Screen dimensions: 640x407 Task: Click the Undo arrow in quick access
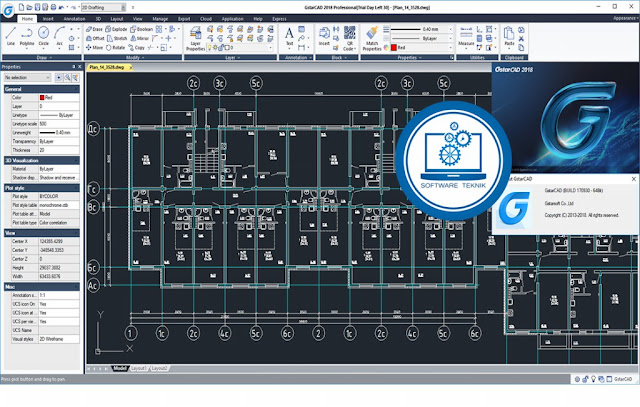tap(61, 7)
